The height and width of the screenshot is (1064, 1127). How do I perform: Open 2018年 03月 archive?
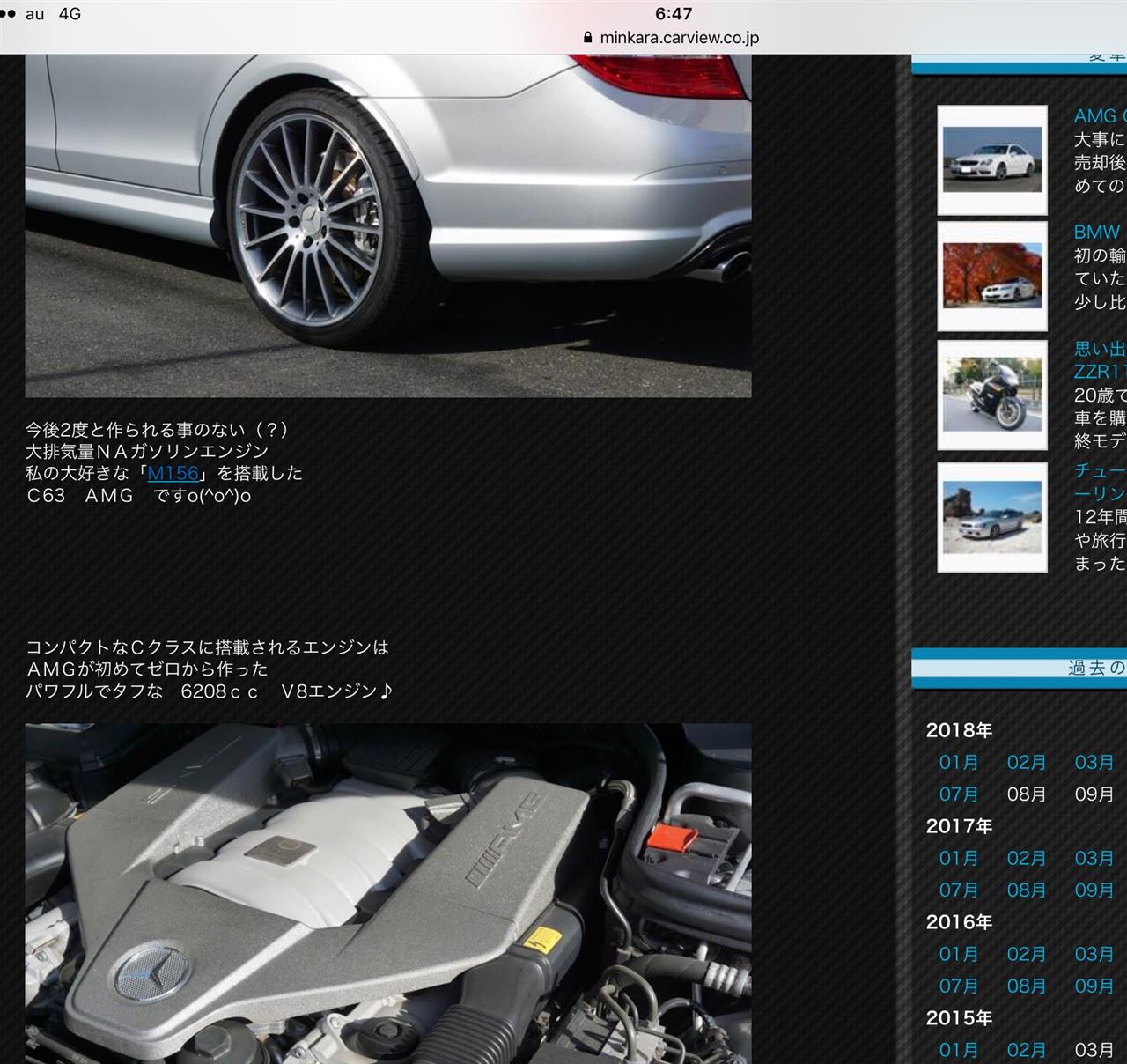click(1094, 763)
